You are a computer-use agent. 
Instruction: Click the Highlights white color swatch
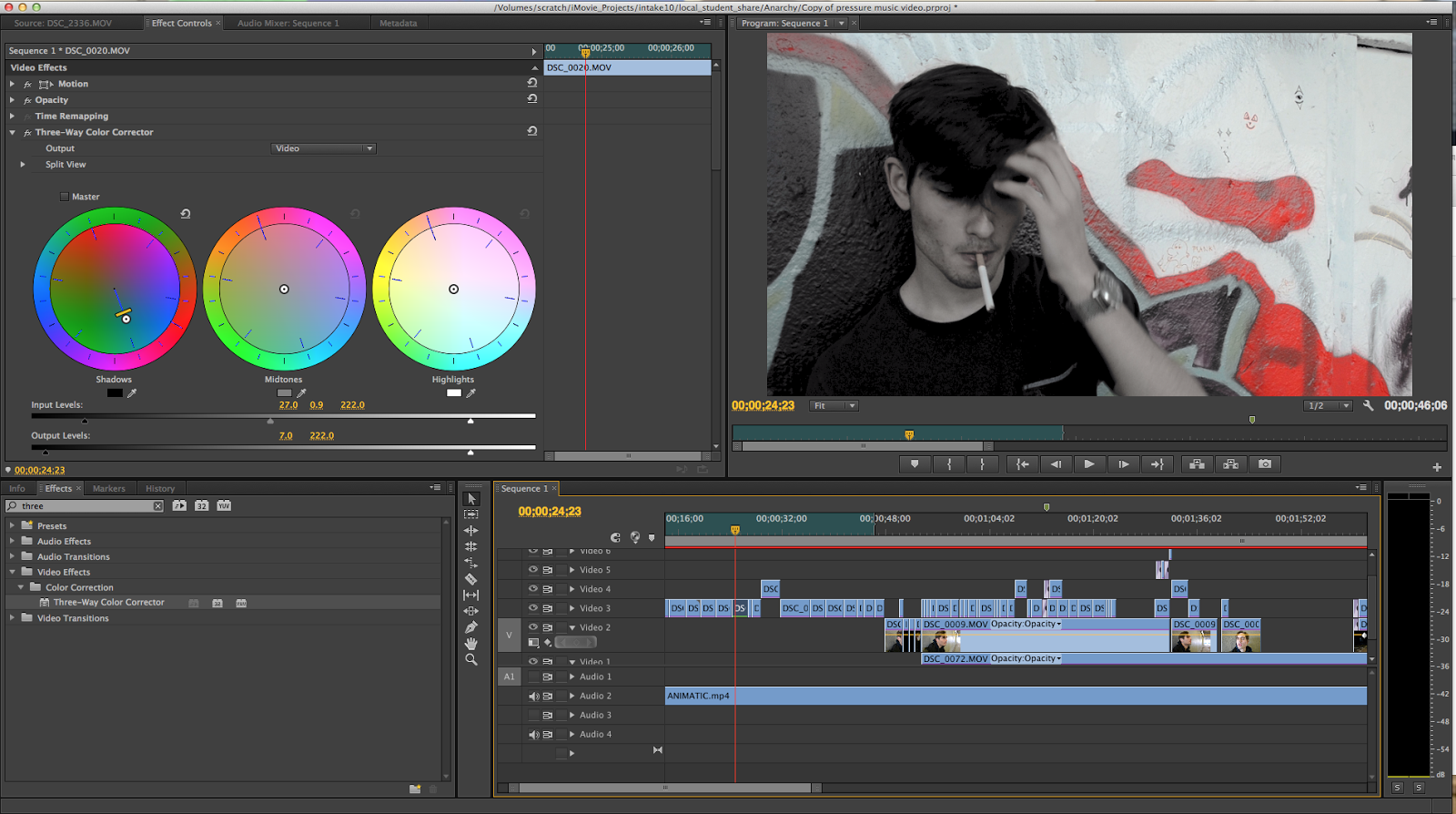454,393
